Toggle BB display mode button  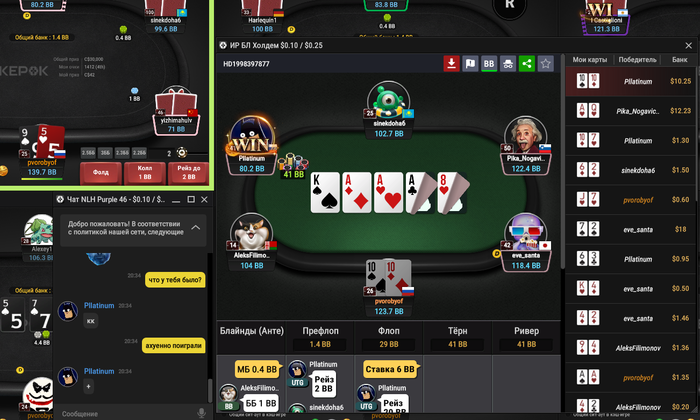489,63
